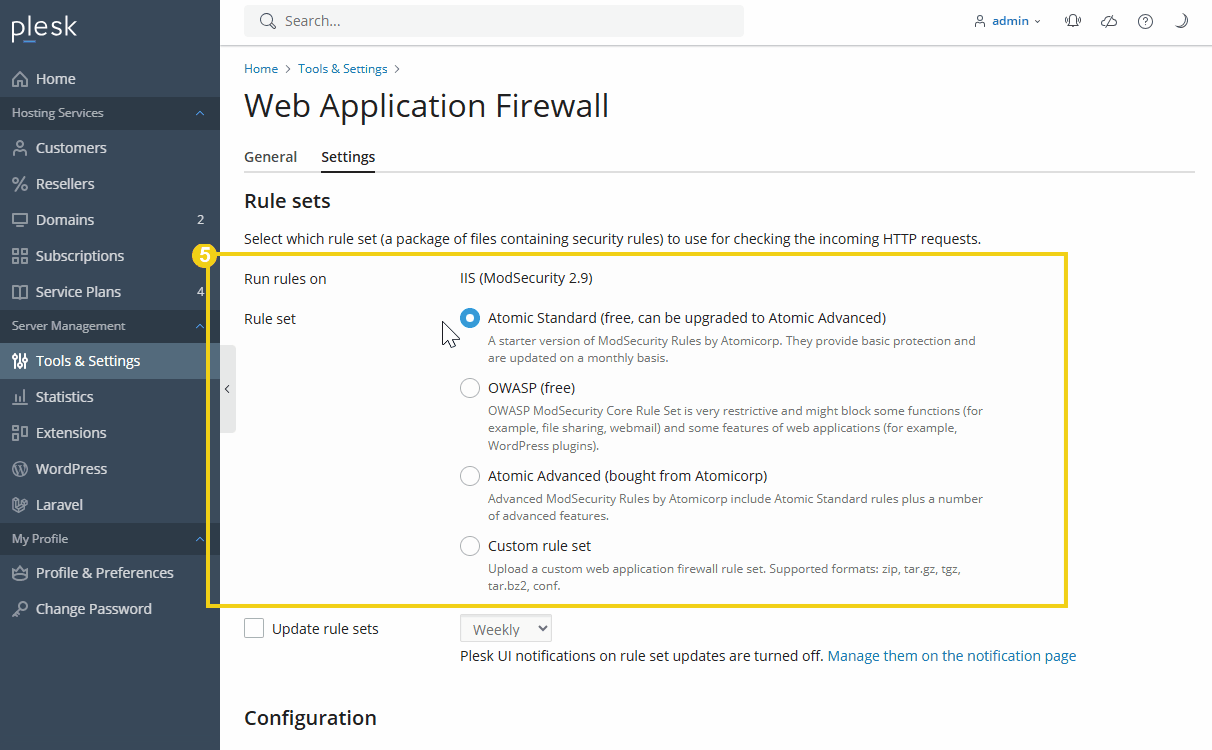Click the Customers person icon
This screenshot has height=750, width=1212.
click(x=19, y=148)
